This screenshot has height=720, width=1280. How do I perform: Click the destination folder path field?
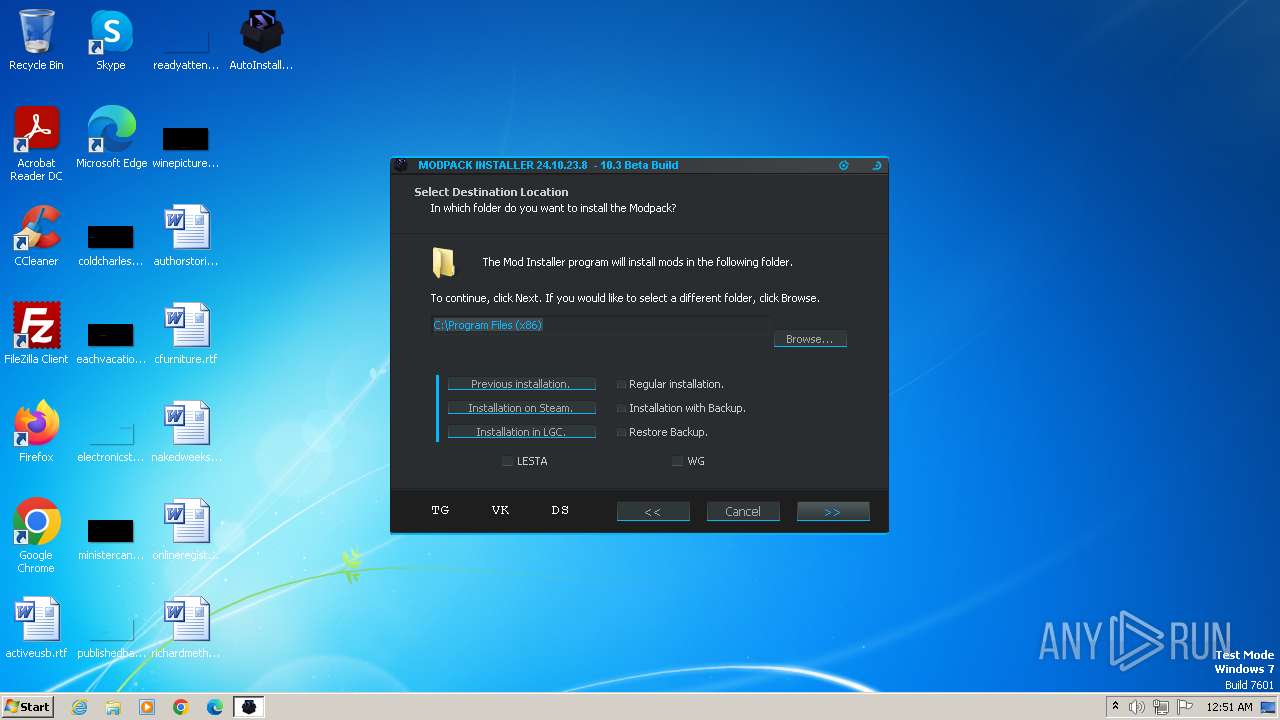[600, 325]
